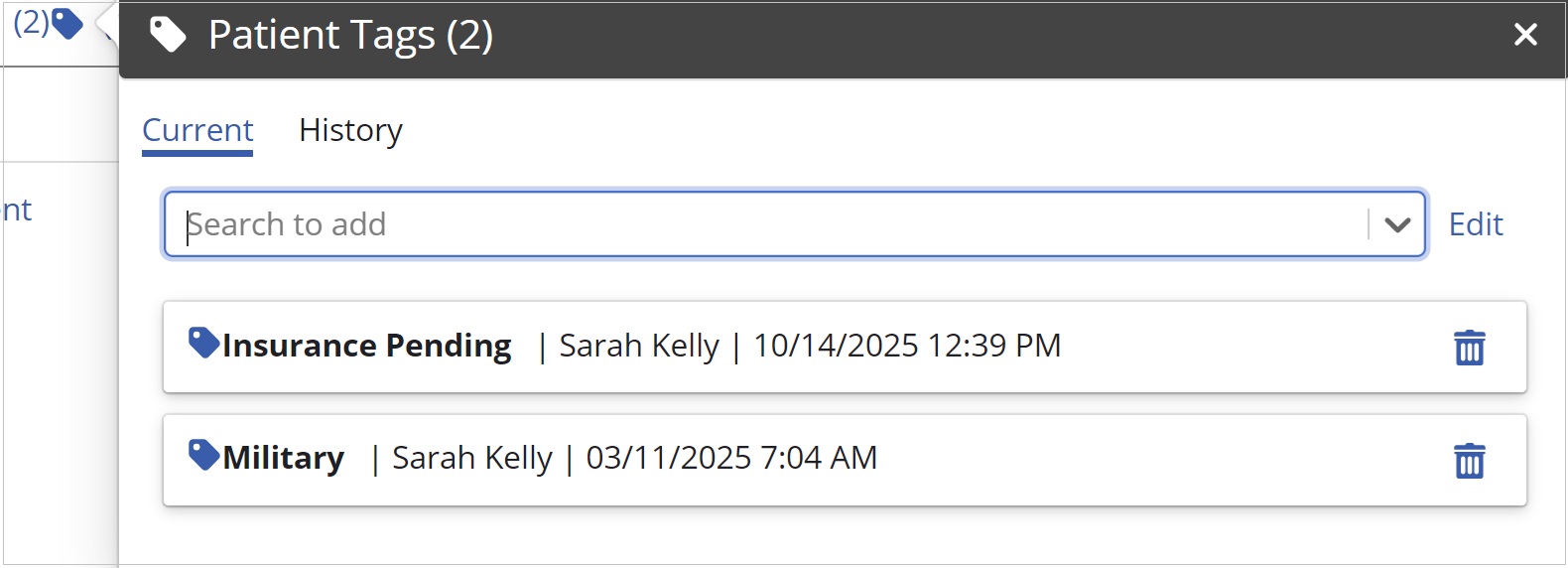Focus the Search to add field
This screenshot has height=568, width=1568.
click(774, 225)
